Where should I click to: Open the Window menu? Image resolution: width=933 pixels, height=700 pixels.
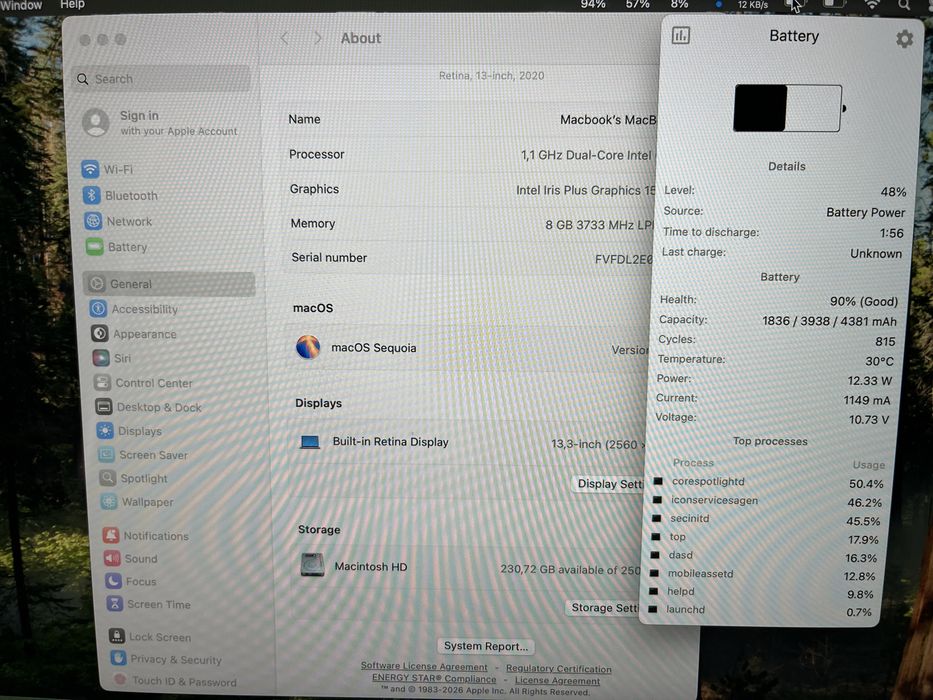tap(21, 5)
